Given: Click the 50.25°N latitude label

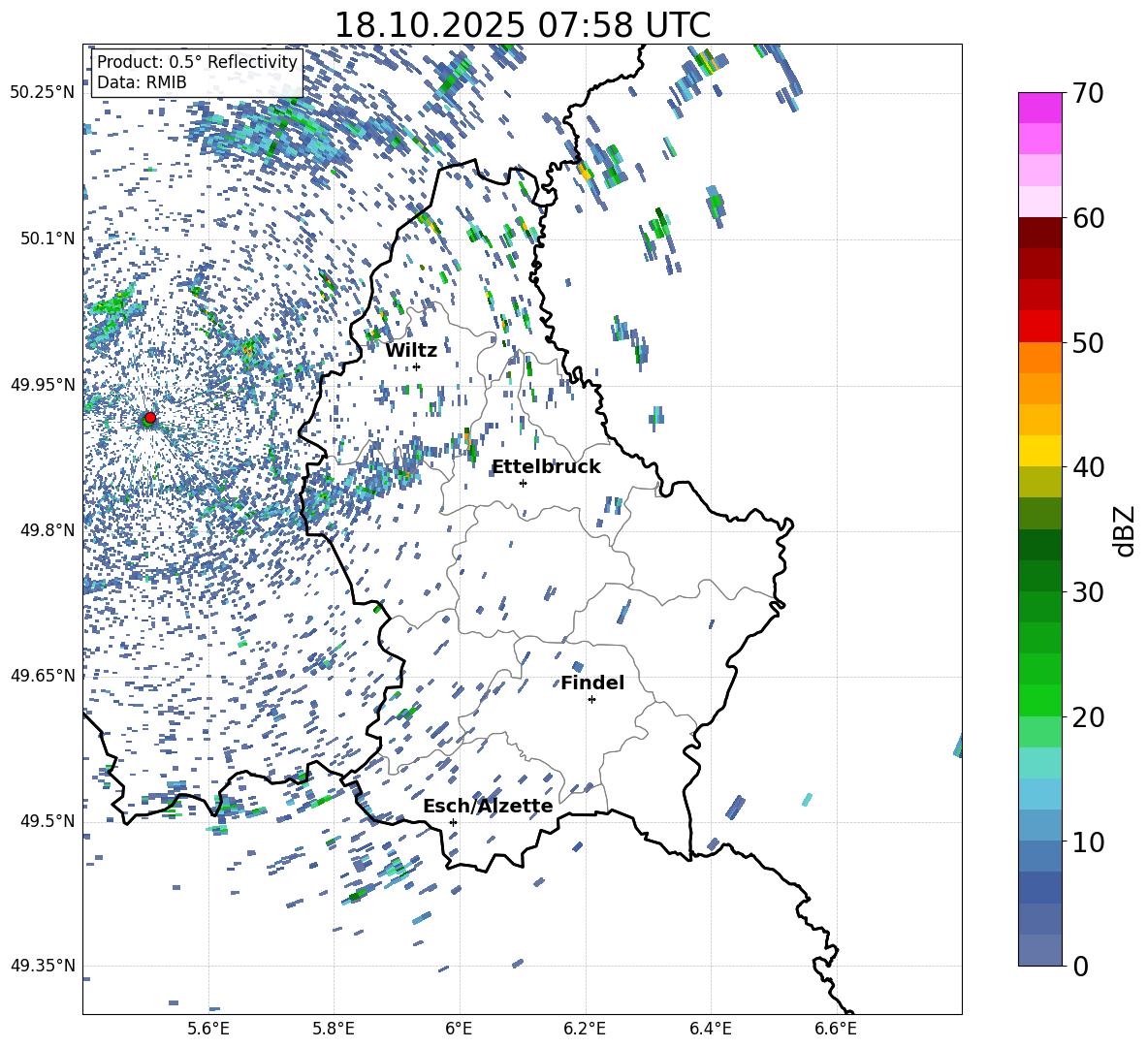Looking at the screenshot, I should 43,93.
